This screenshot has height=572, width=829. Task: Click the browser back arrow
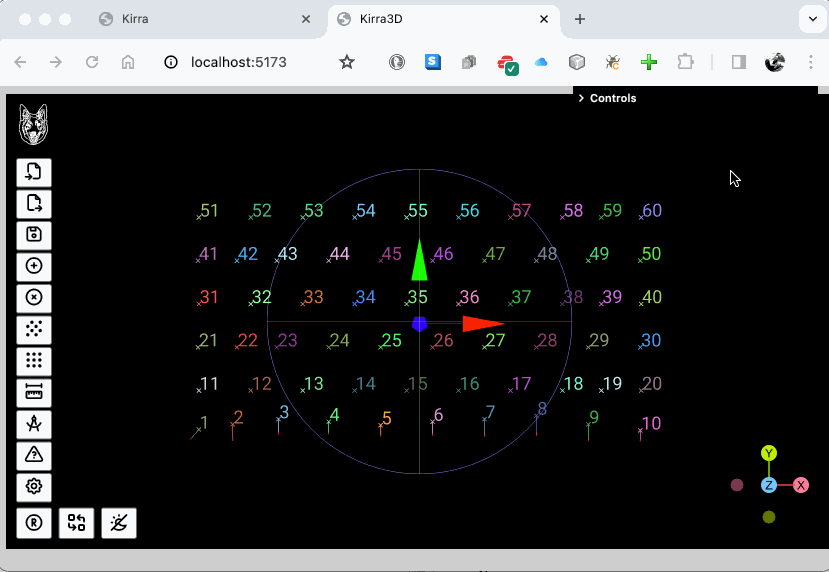[x=20, y=62]
